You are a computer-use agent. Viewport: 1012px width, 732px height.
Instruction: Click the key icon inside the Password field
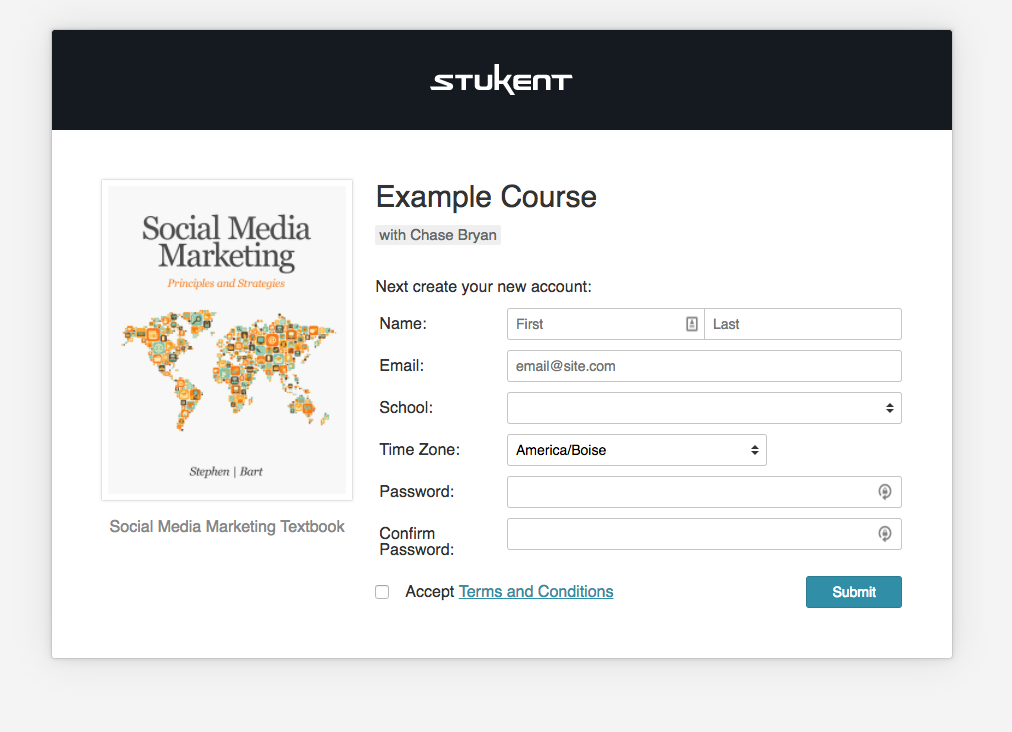(x=884, y=492)
